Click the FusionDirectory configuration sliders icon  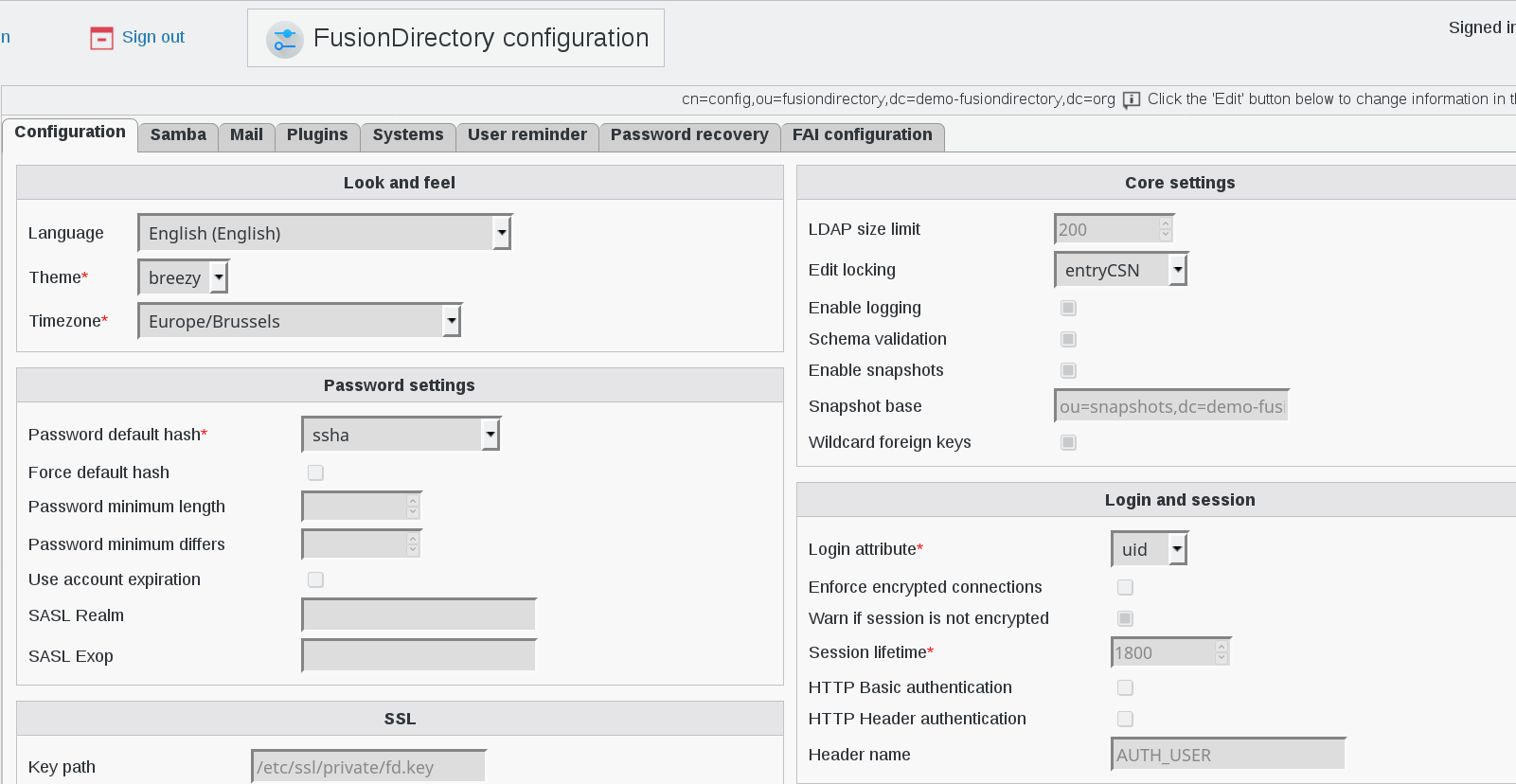[x=284, y=39]
